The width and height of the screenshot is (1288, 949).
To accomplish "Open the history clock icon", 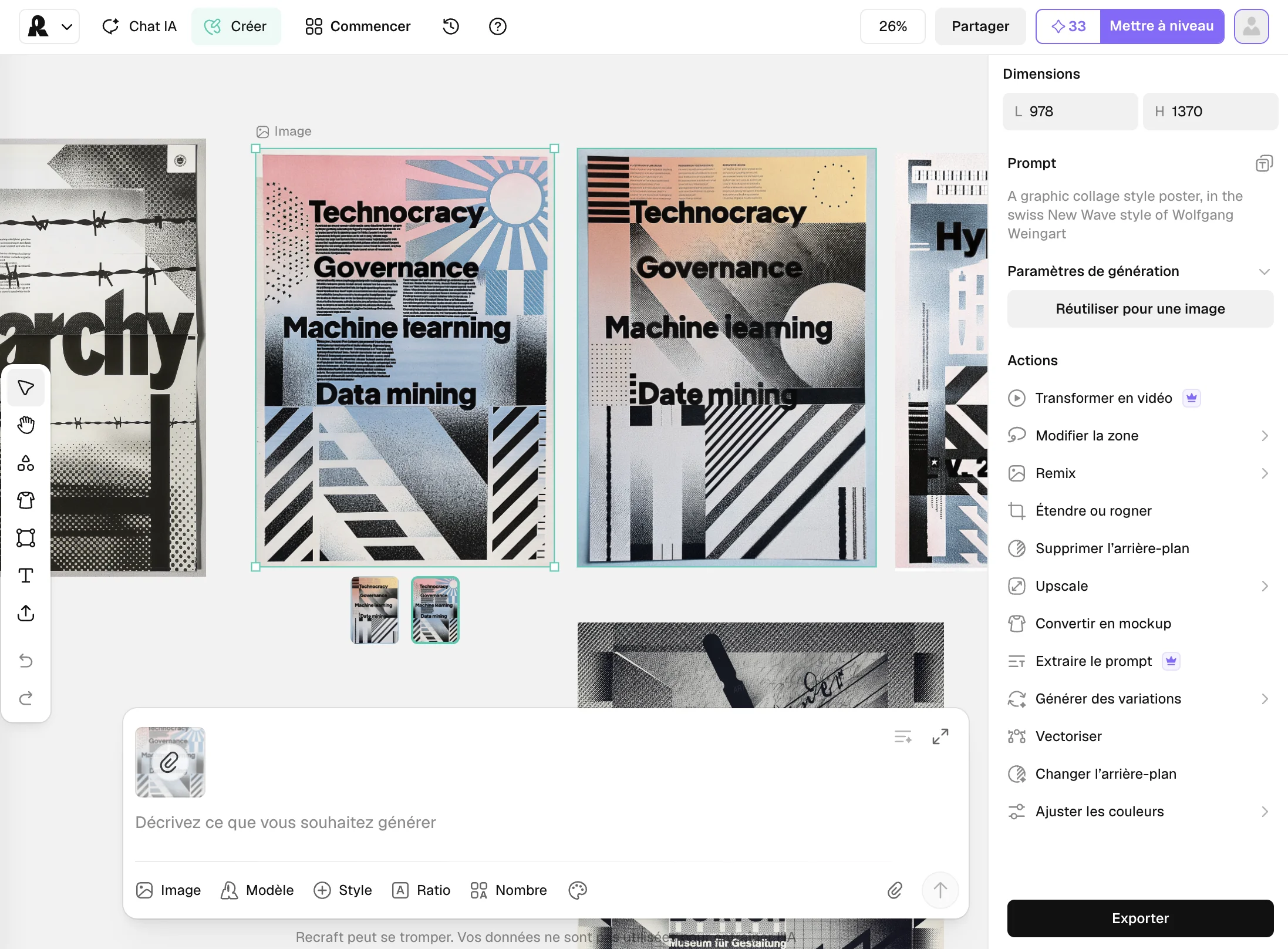I will click(x=451, y=26).
